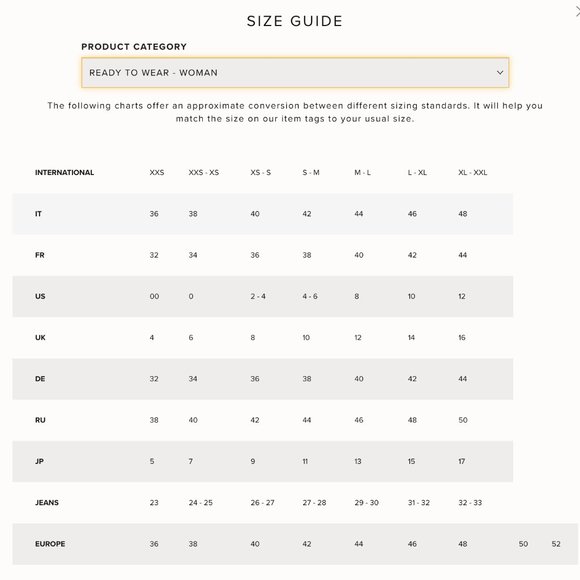Select the FR row label

coord(40,255)
